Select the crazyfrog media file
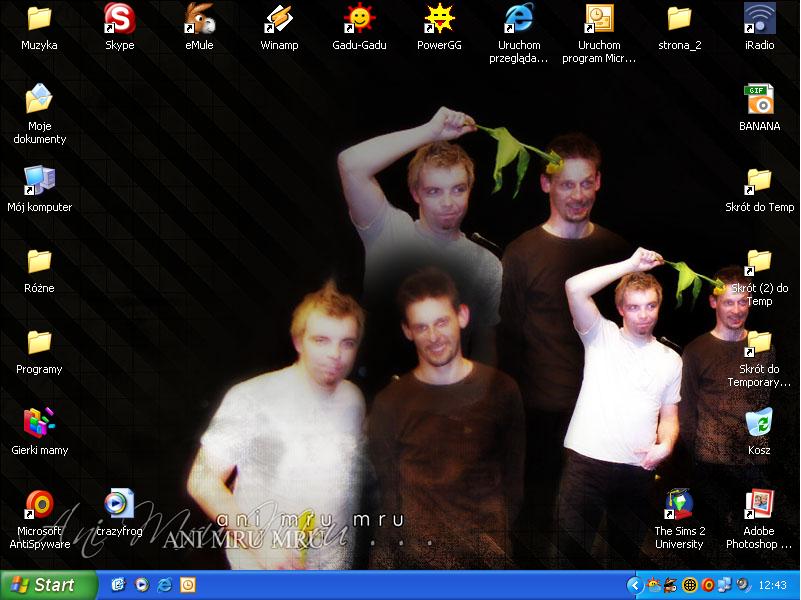The width and height of the screenshot is (801, 600). [x=120, y=513]
